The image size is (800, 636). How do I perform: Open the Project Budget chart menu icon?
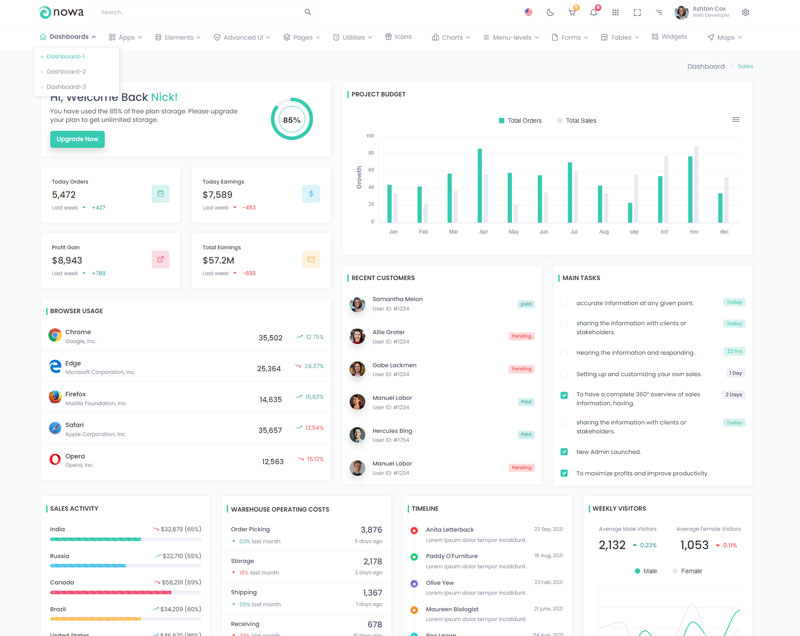736,120
